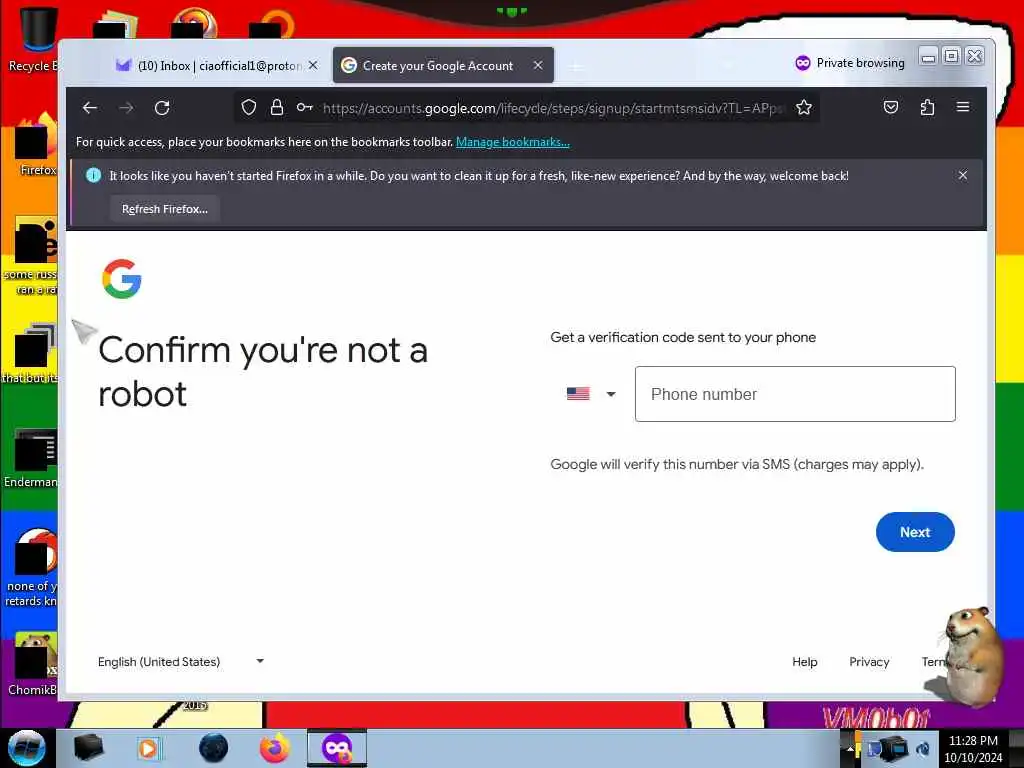This screenshot has height=768, width=1024.
Task: Open the black box taskbar icon
Action: (88, 748)
